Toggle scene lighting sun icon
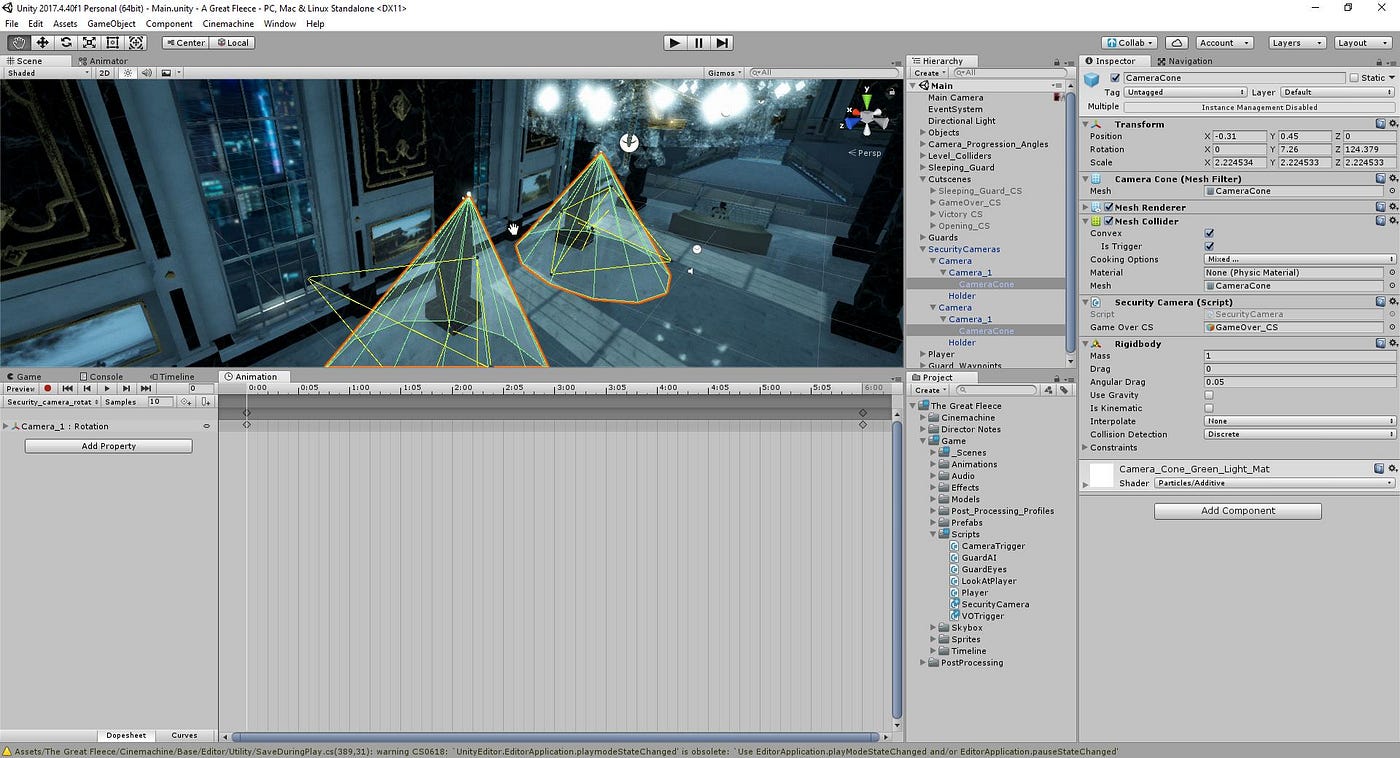The image size is (1400, 758). pos(127,73)
